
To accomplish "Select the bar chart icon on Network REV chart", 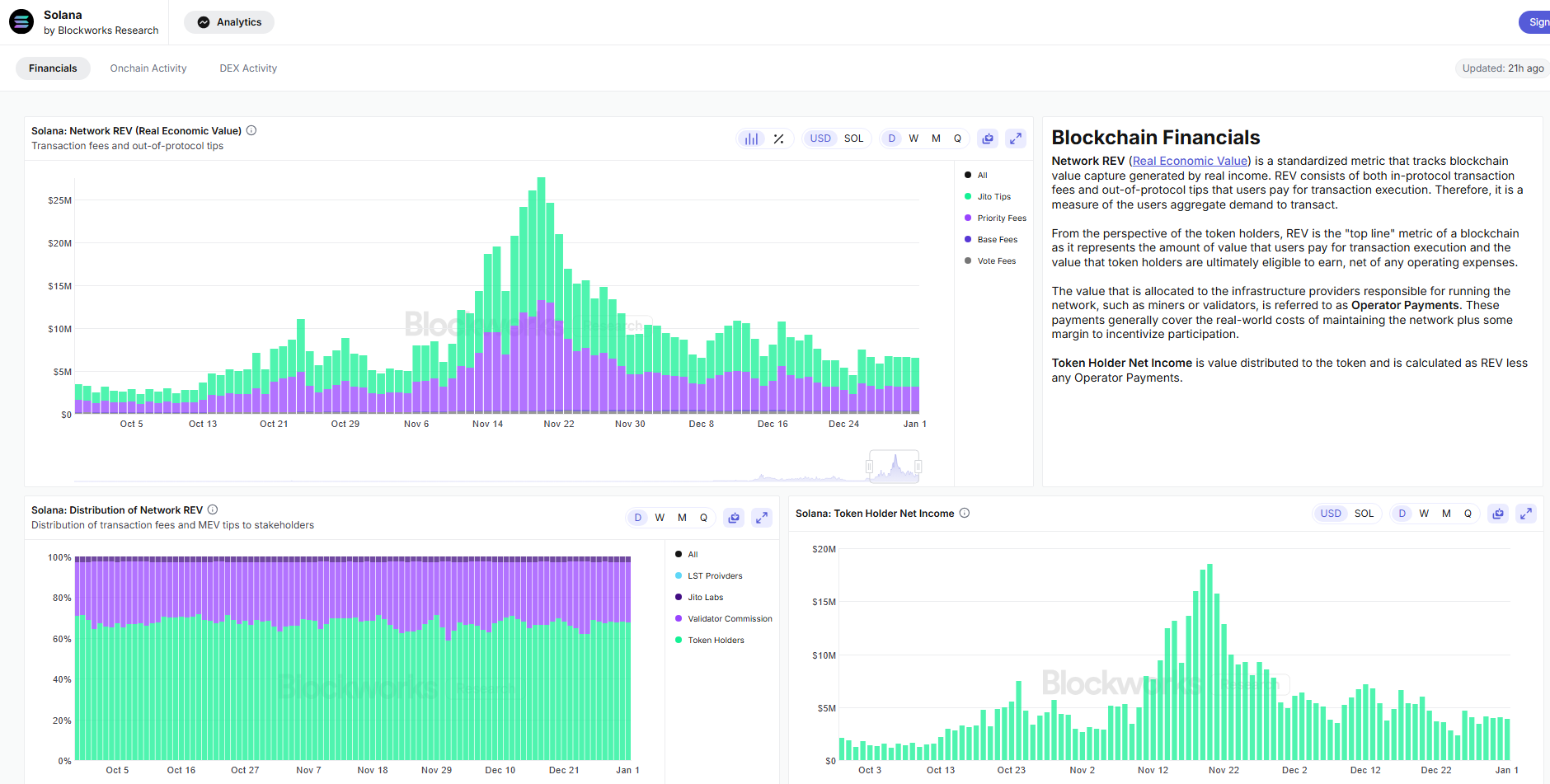I will point(751,138).
